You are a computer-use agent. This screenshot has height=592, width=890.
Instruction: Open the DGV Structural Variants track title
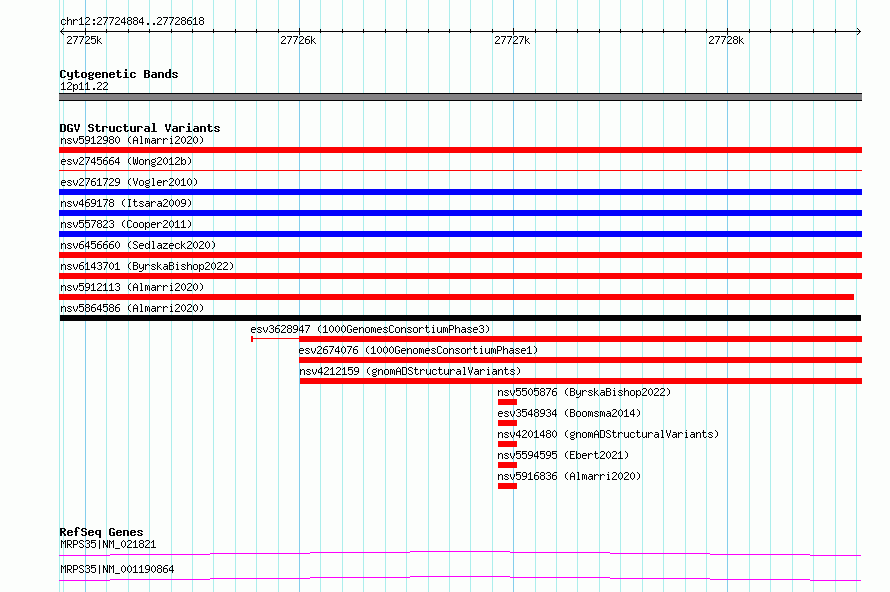click(140, 128)
